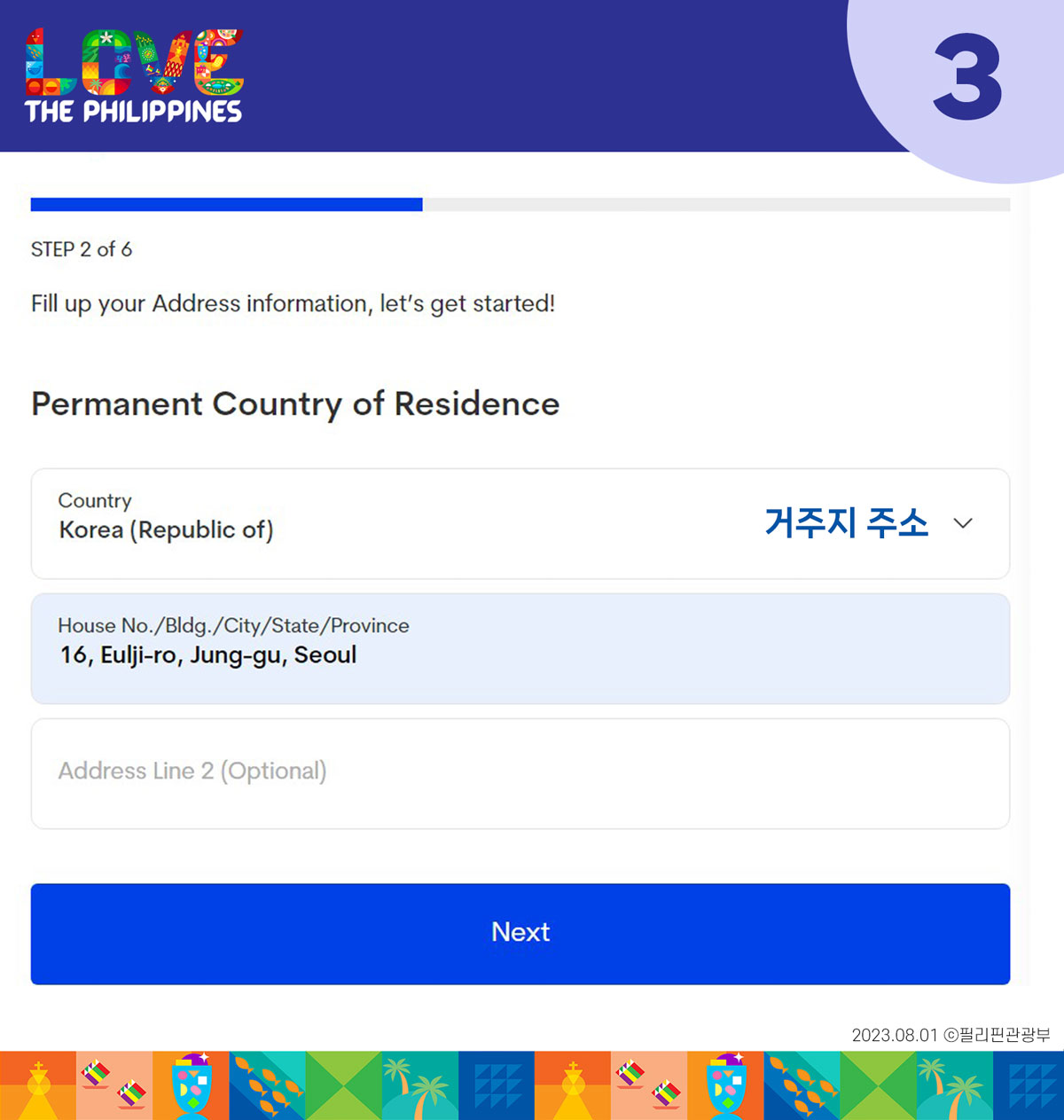
Task: Click the blue Next button
Action: pyautogui.click(x=520, y=934)
